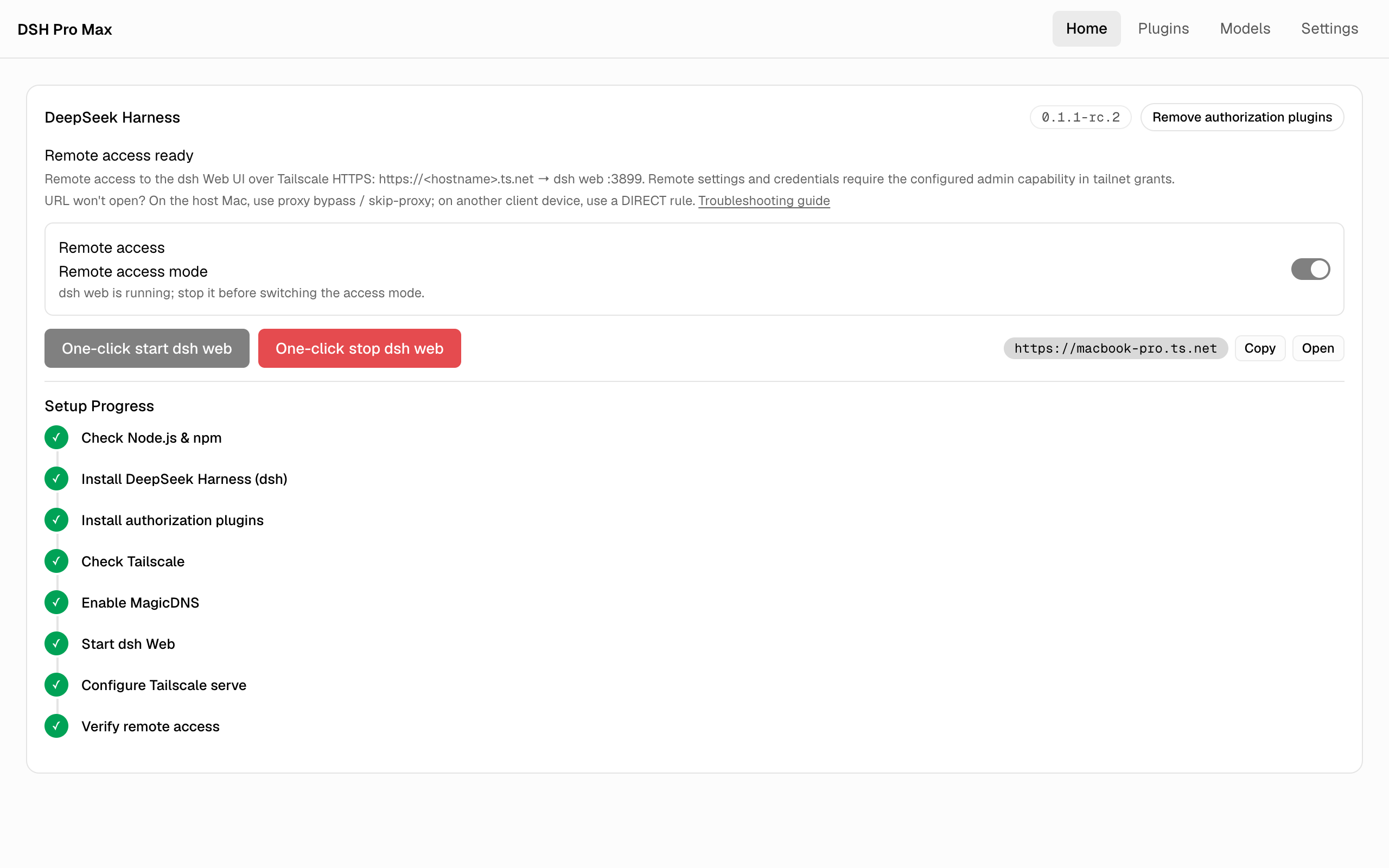Click the check icon next to Install authorization plugins
This screenshot has height=868, width=1389.
tap(56, 520)
